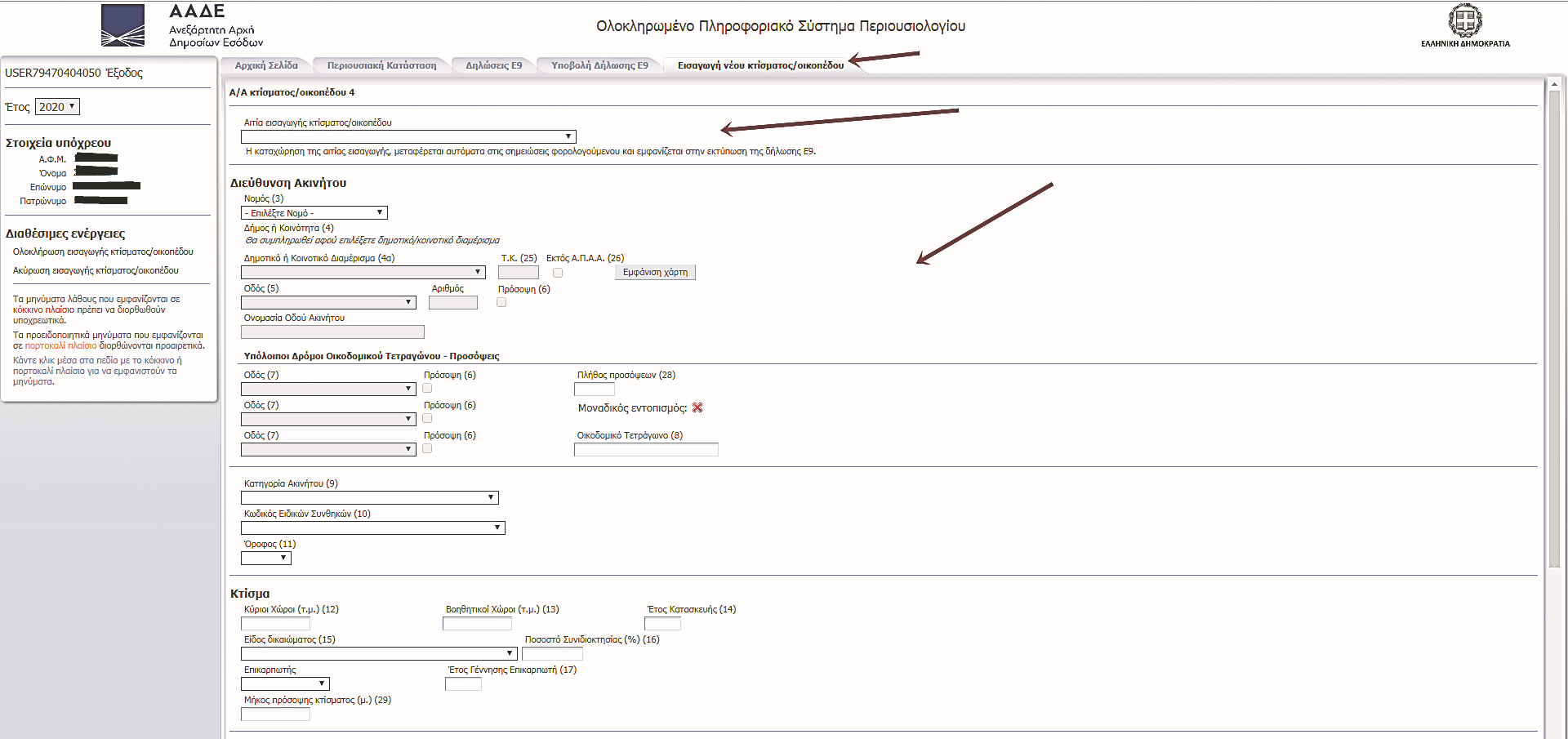This screenshot has height=739, width=1568.
Task: Click Ακύρωση εισαγωγής κτίσματος/οικοπέδου link
Action: click(96, 270)
